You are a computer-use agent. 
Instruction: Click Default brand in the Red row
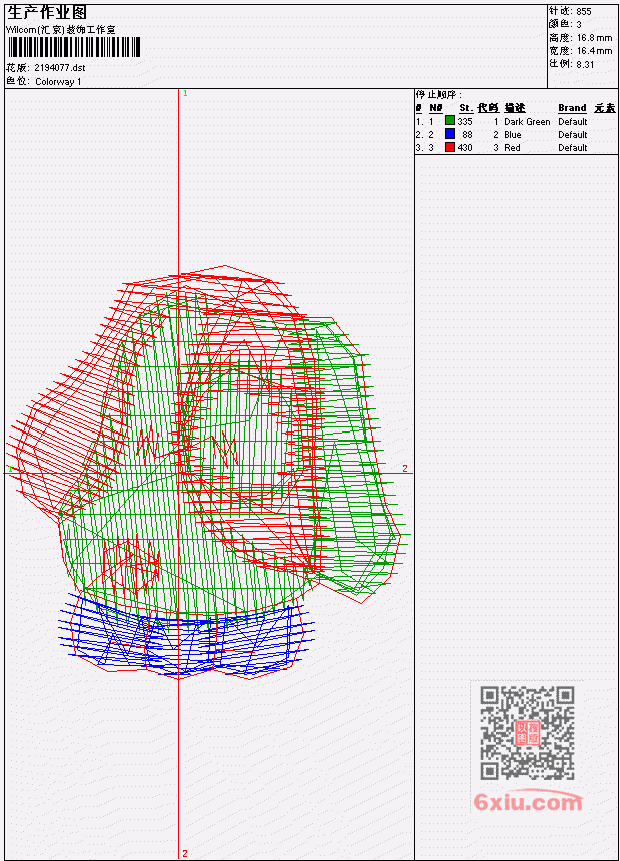click(x=573, y=148)
